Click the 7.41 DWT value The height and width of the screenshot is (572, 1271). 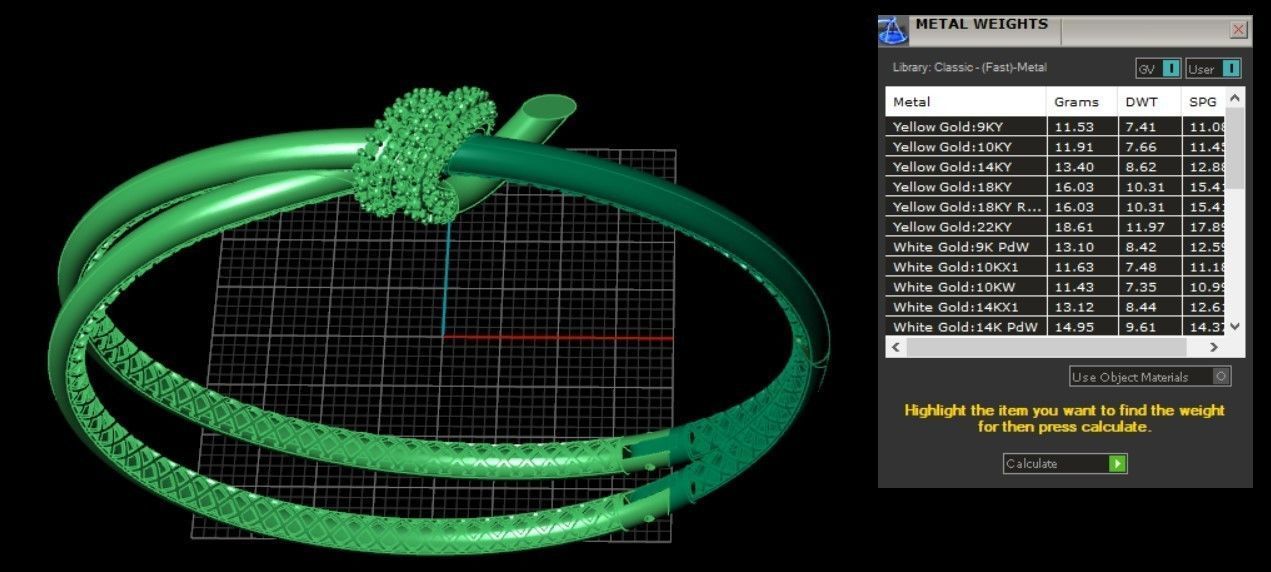pos(1141,127)
